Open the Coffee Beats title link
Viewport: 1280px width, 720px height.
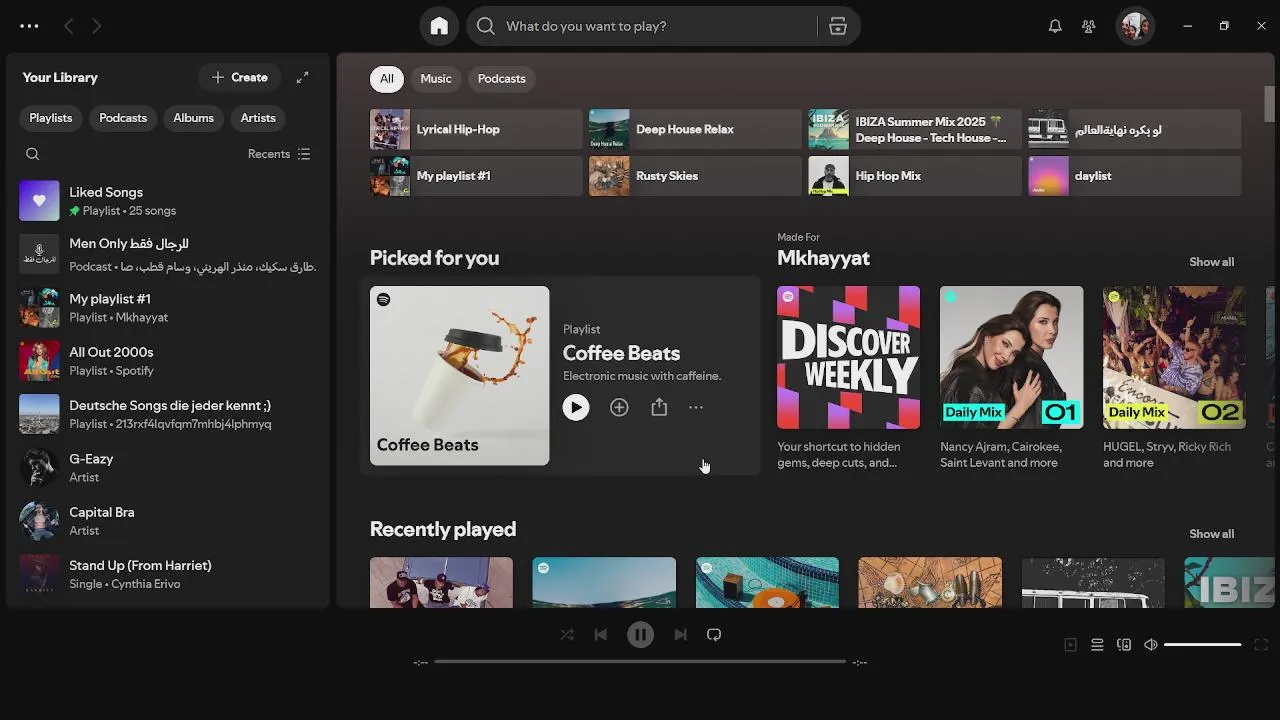click(621, 353)
